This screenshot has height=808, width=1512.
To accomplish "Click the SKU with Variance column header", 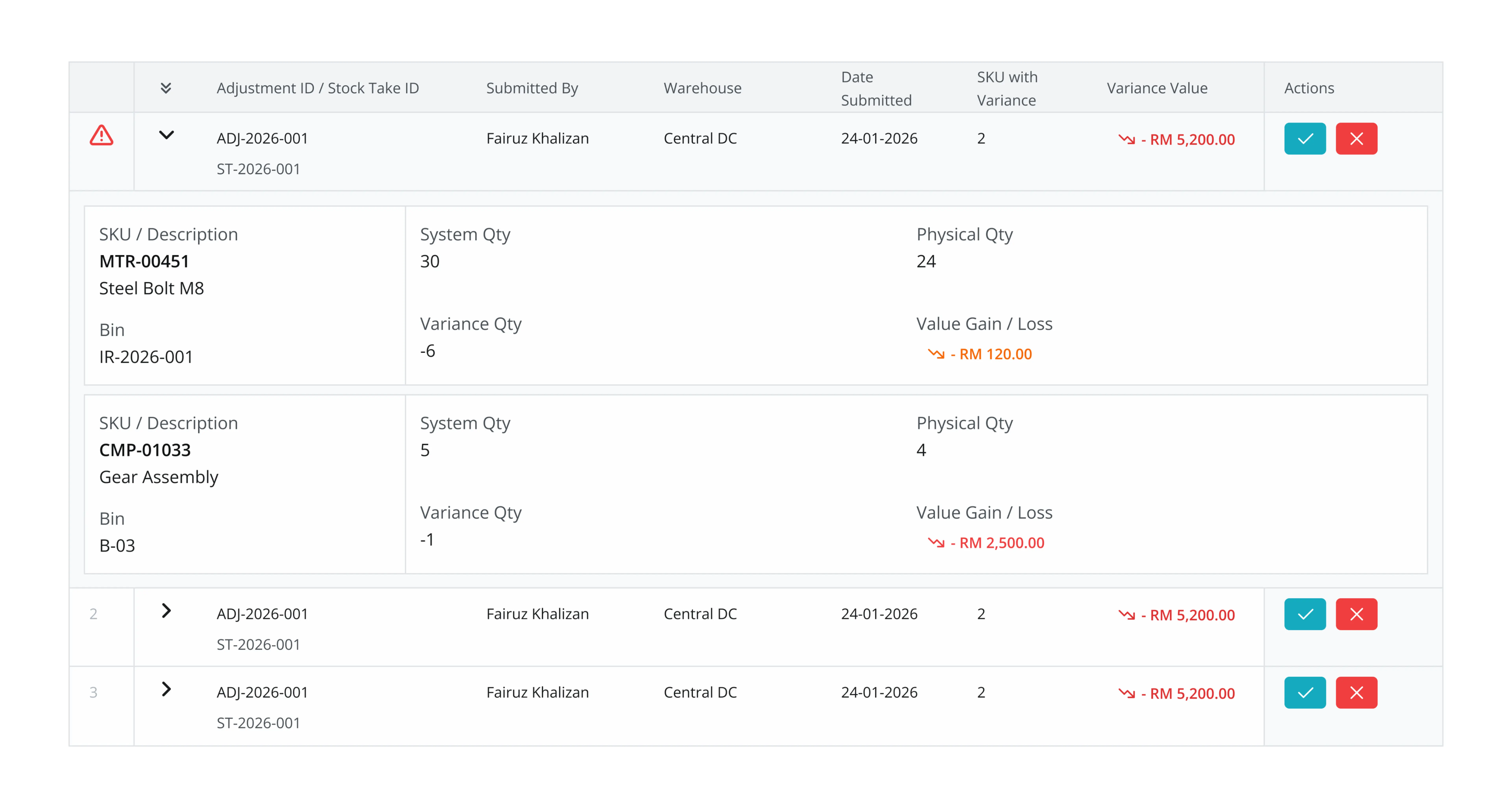I will click(x=1007, y=89).
